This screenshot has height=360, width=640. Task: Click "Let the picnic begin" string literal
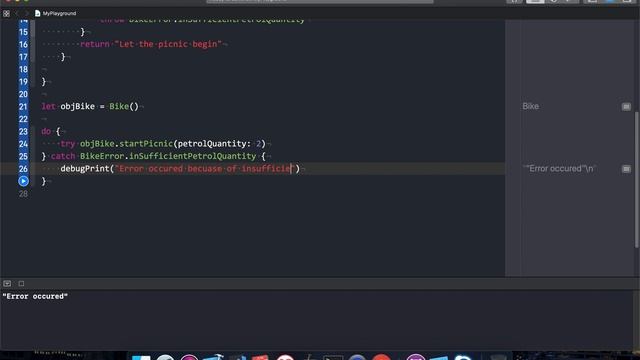[x=168, y=44]
